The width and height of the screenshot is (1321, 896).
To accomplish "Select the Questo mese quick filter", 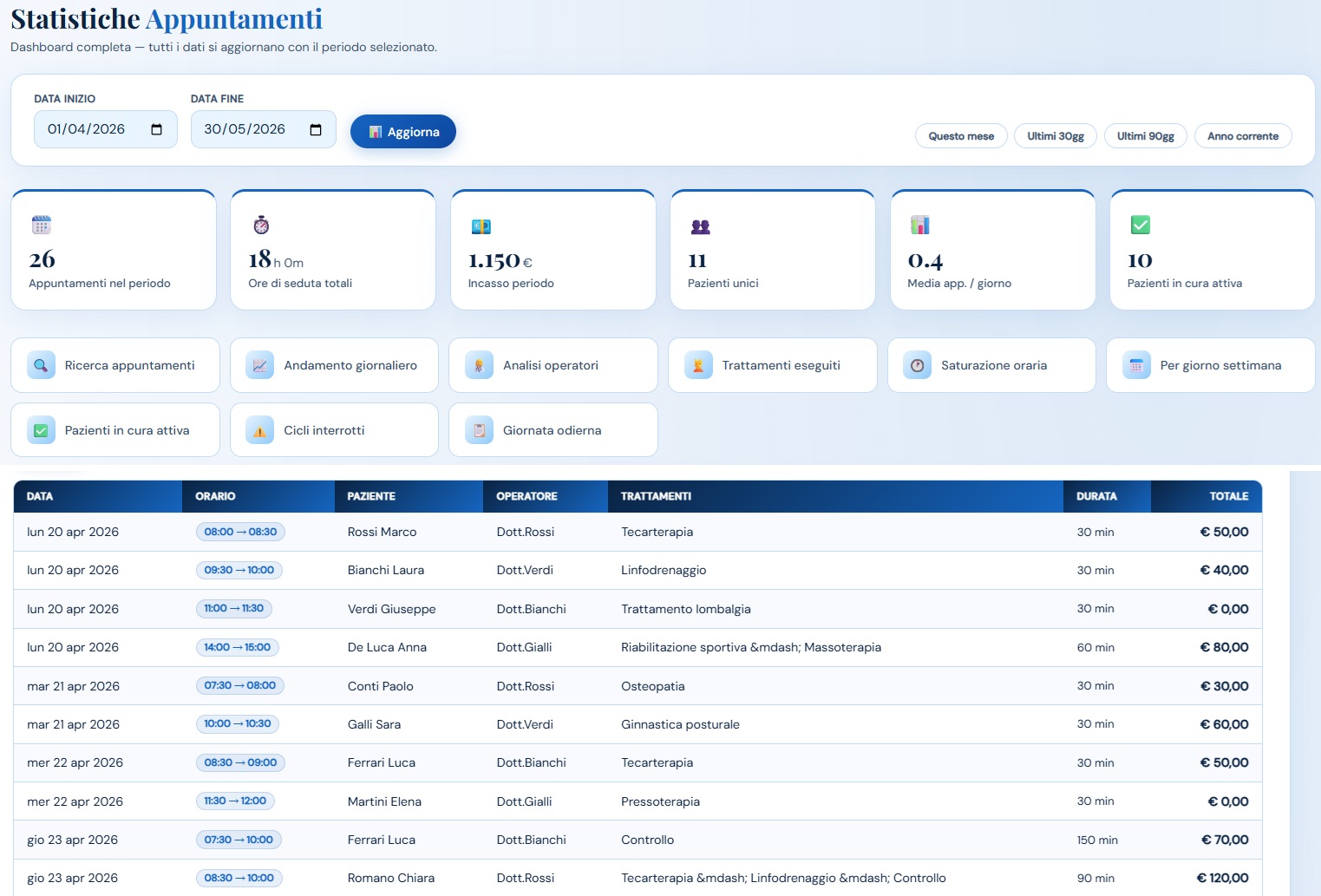I will [960, 135].
